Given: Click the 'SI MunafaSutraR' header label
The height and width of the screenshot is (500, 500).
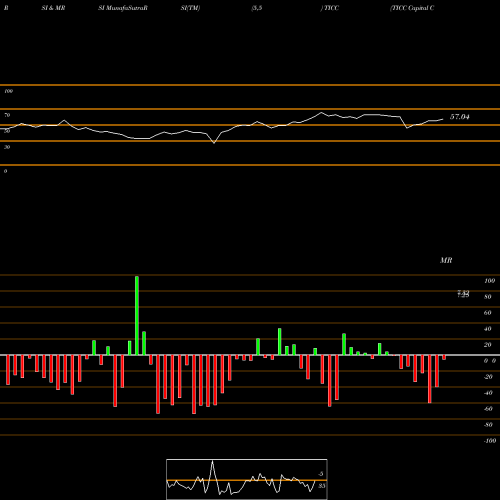Looking at the screenshot, I should [x=123, y=8].
